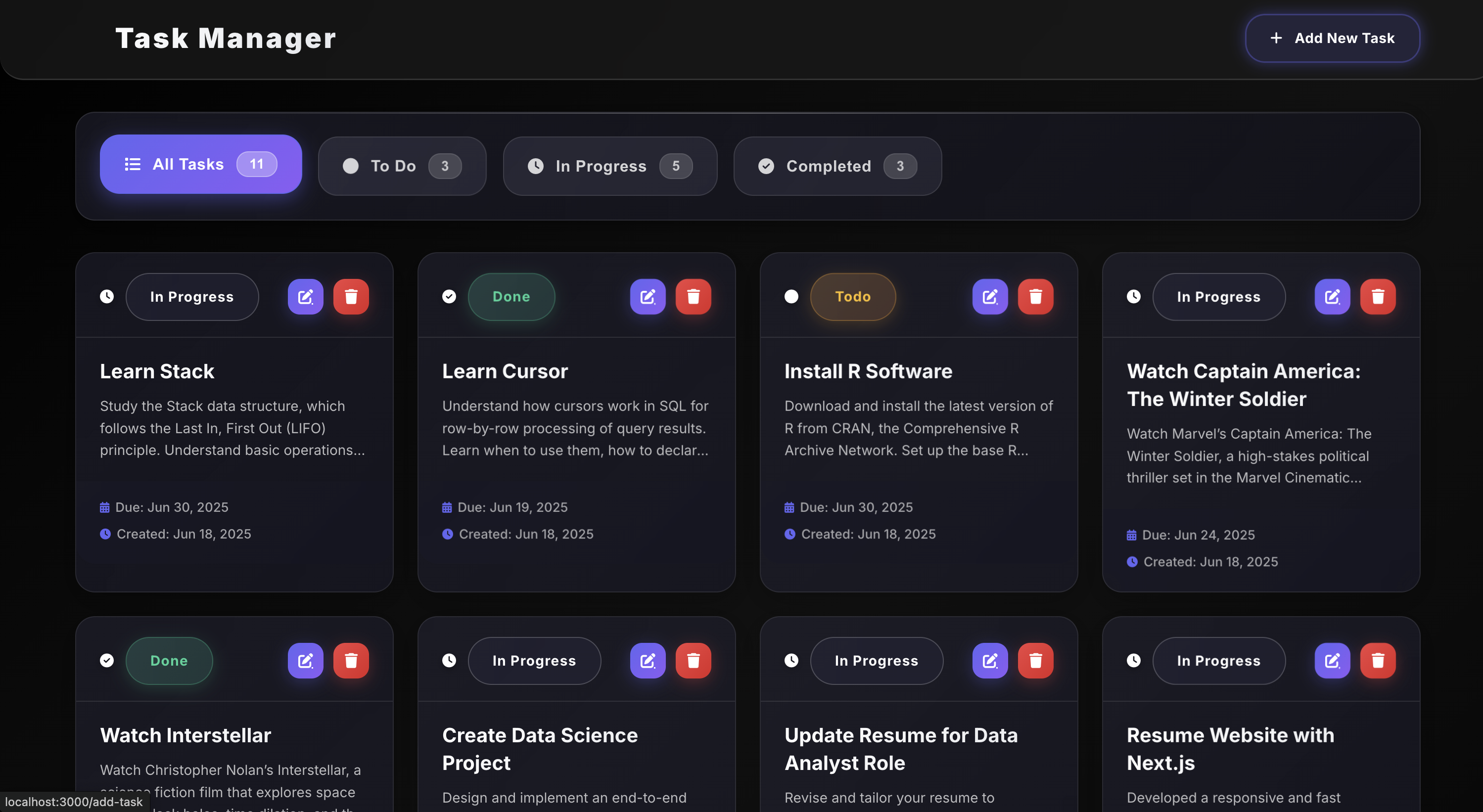The image size is (1483, 812).
Task: Click Created date on Learn Cursor card
Action: click(517, 535)
